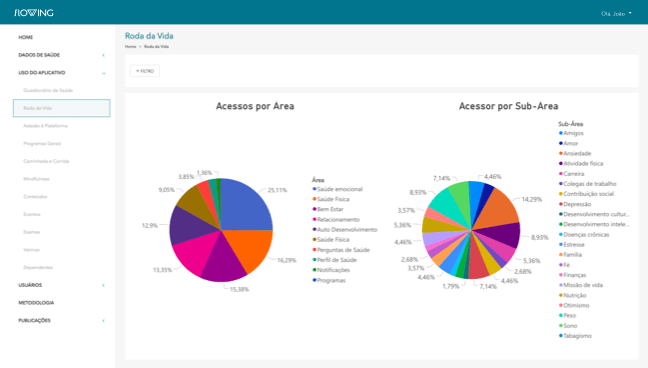This screenshot has height=368, width=648.
Task: Select the 14,29% orange sub-area slice
Action: [x=498, y=209]
